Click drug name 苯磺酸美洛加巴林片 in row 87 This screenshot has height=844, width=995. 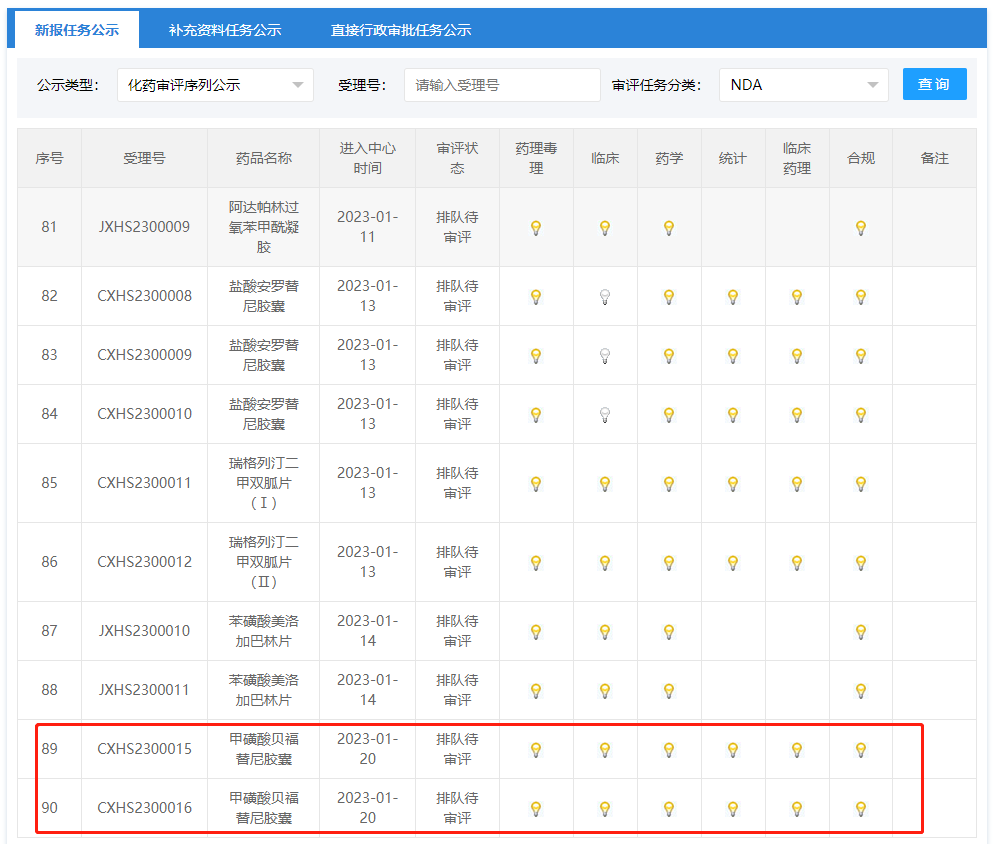(x=263, y=631)
